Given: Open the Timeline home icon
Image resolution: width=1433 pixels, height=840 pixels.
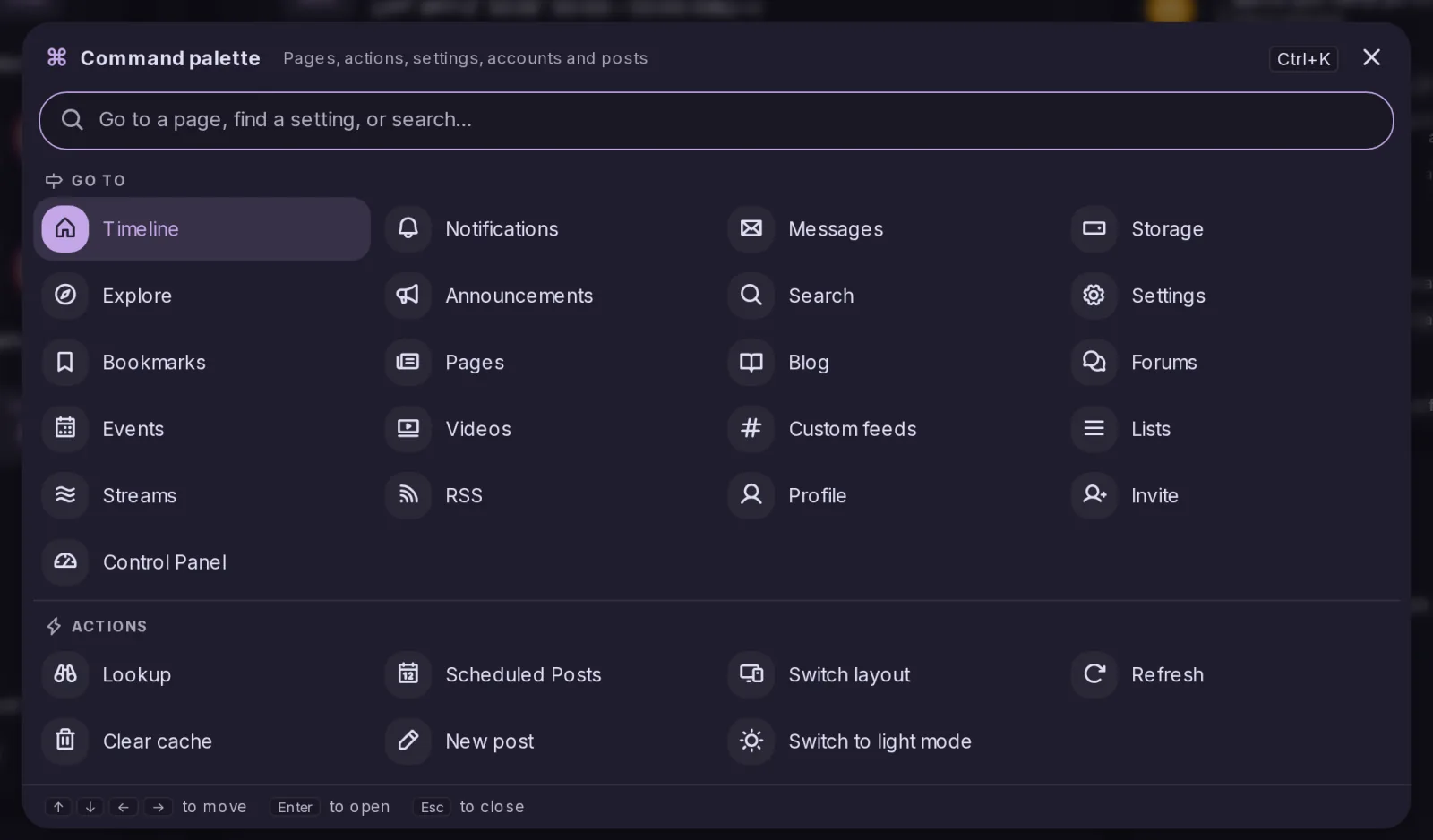Looking at the screenshot, I should (65, 229).
